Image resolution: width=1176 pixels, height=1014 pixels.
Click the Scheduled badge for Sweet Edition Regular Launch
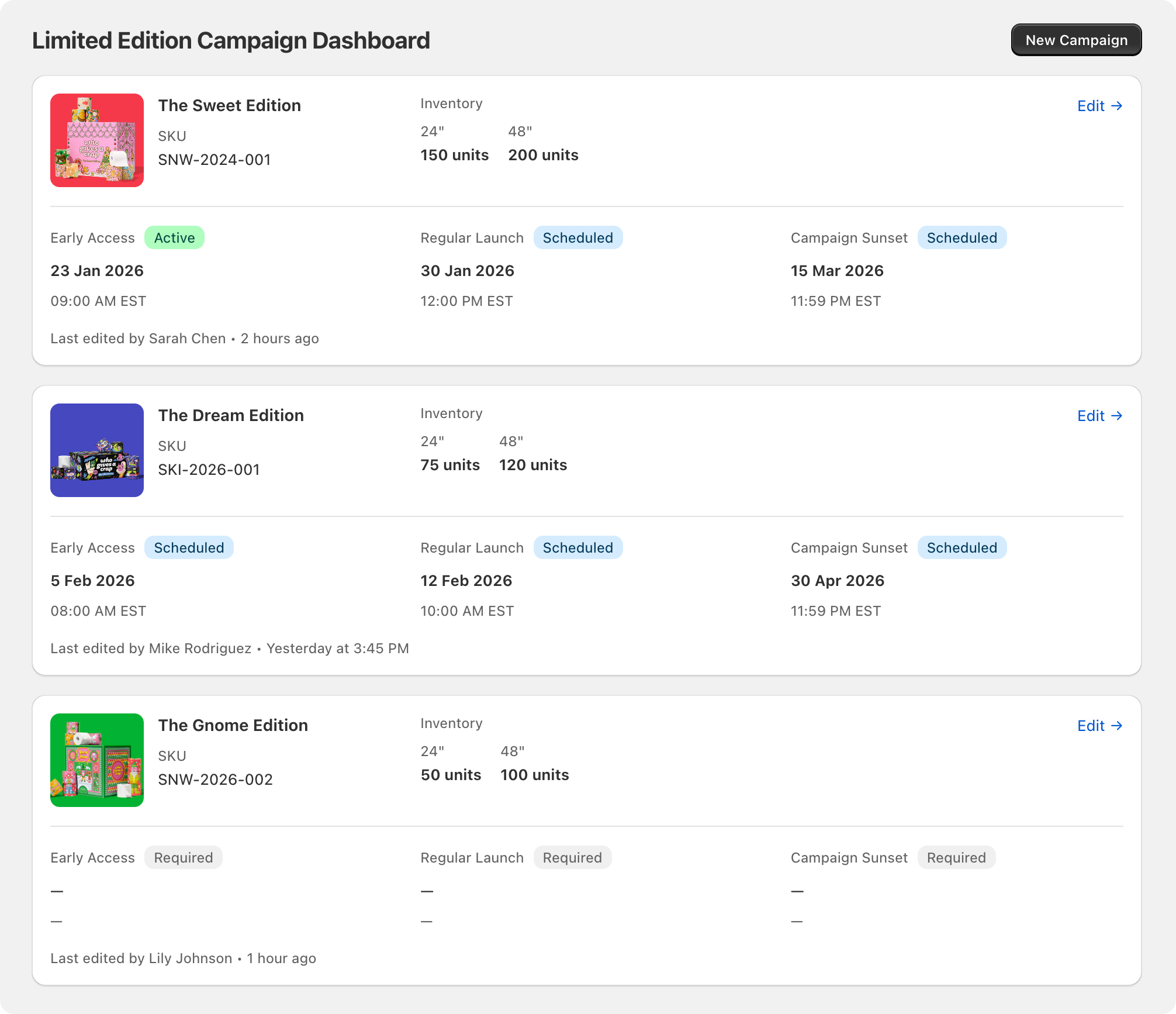[578, 237]
